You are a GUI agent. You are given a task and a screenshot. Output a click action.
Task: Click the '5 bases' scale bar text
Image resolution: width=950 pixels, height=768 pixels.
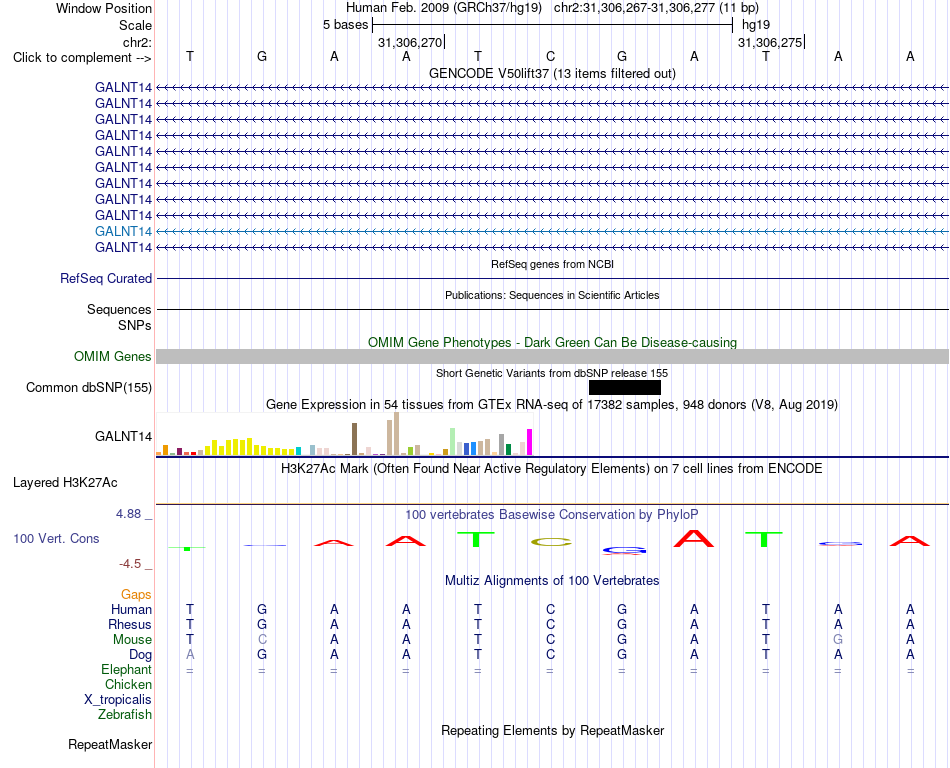pos(345,25)
